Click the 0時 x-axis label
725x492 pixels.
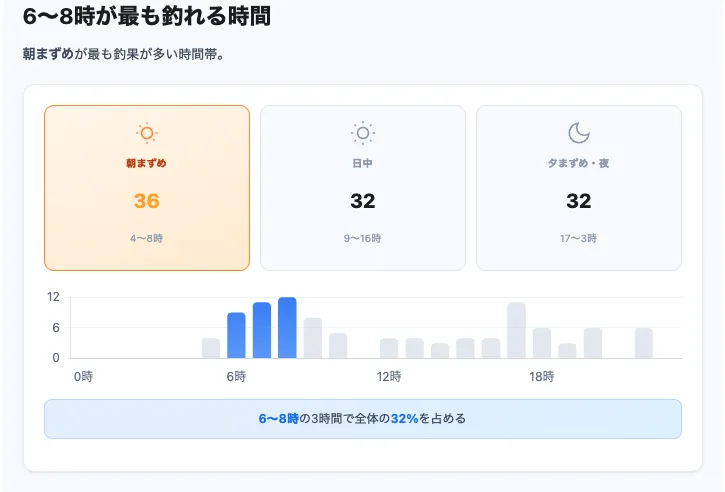[x=84, y=376]
